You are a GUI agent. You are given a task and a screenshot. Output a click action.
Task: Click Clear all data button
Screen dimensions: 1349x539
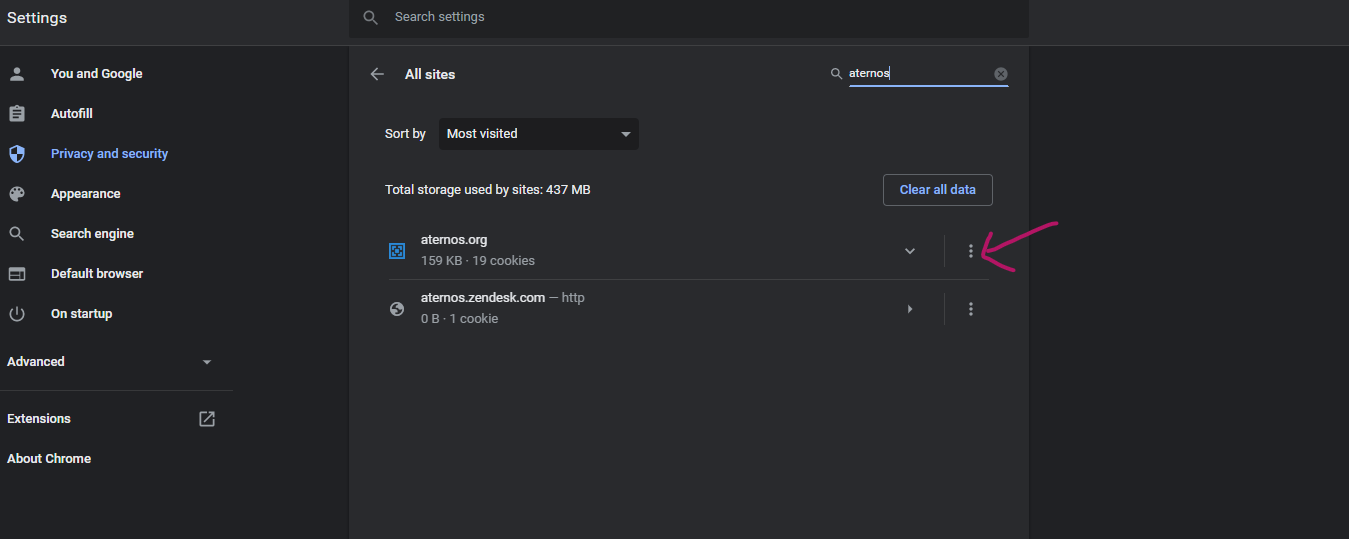[x=938, y=190]
